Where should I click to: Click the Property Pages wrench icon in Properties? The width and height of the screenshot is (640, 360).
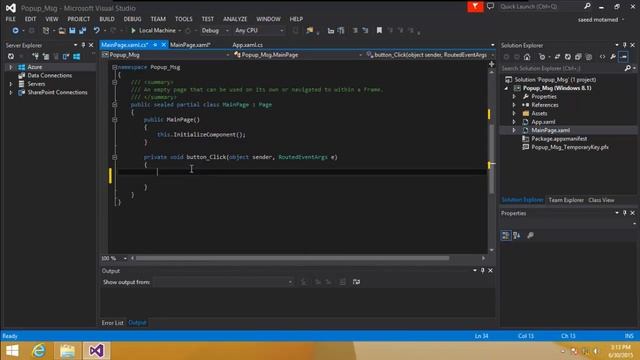[x=530, y=236]
